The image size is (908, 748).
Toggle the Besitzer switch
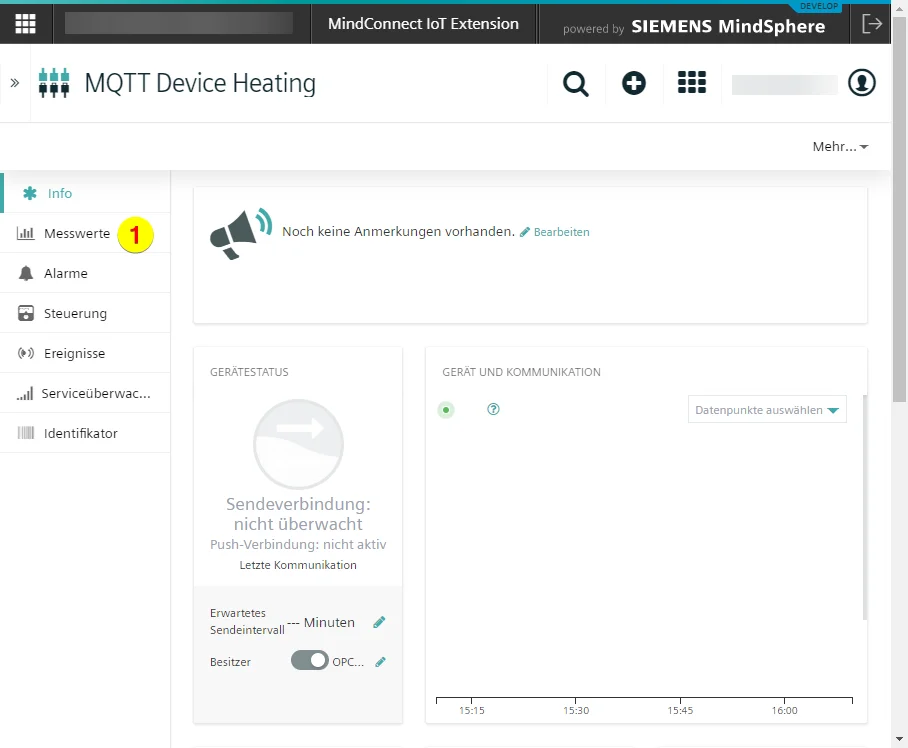(x=310, y=661)
